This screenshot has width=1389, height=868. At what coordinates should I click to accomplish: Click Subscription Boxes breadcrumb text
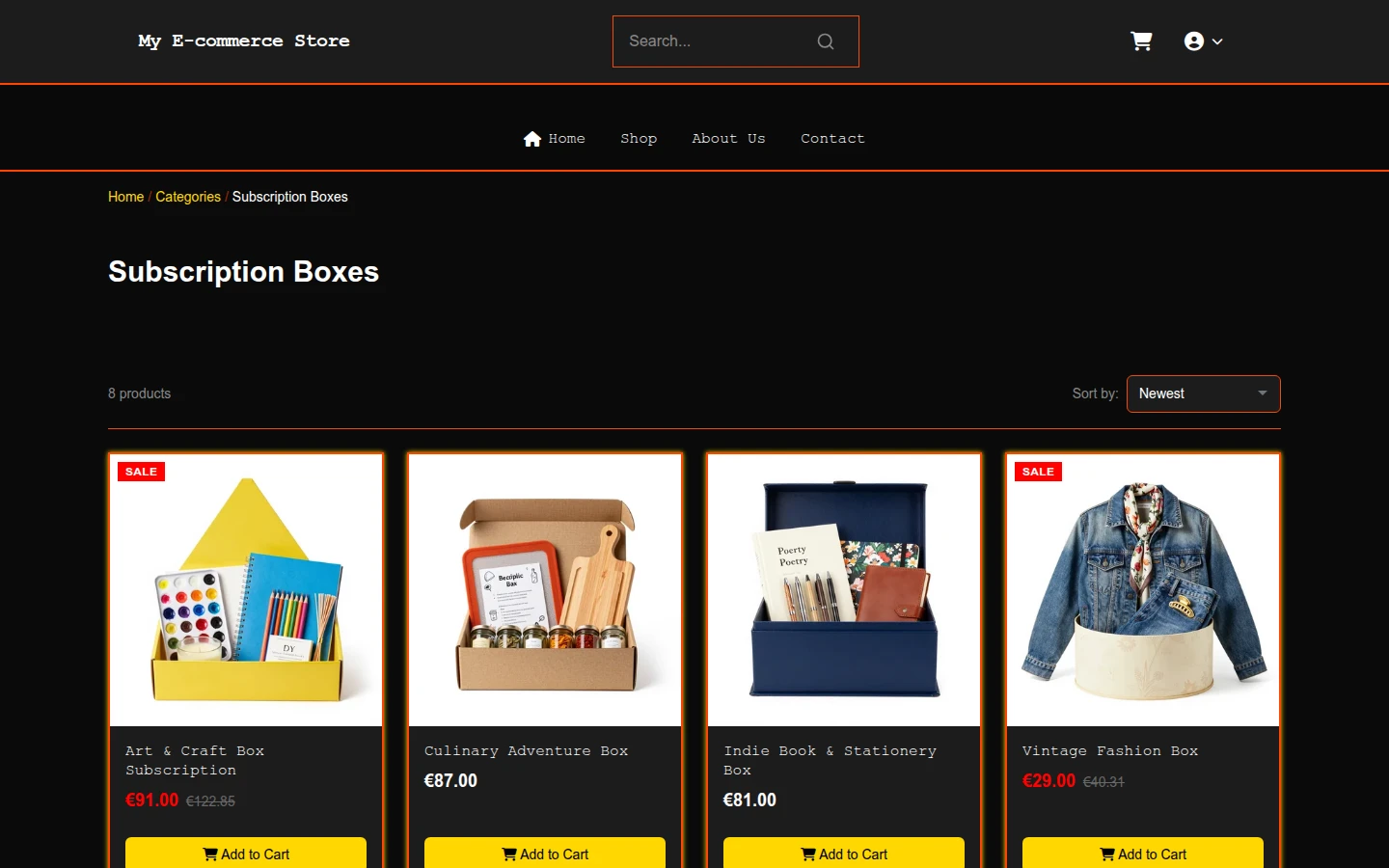289,197
